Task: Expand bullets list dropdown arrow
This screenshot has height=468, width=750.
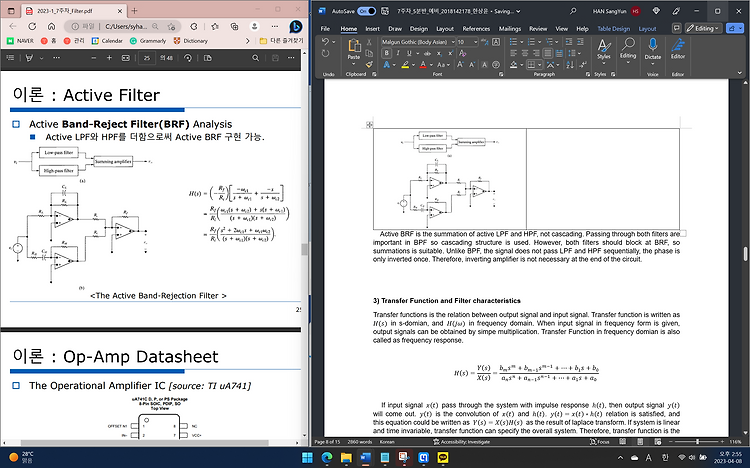Action: tap(522, 42)
